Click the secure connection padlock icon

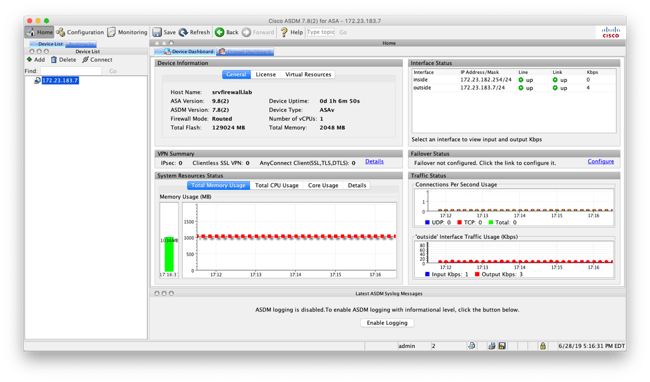tap(543, 346)
